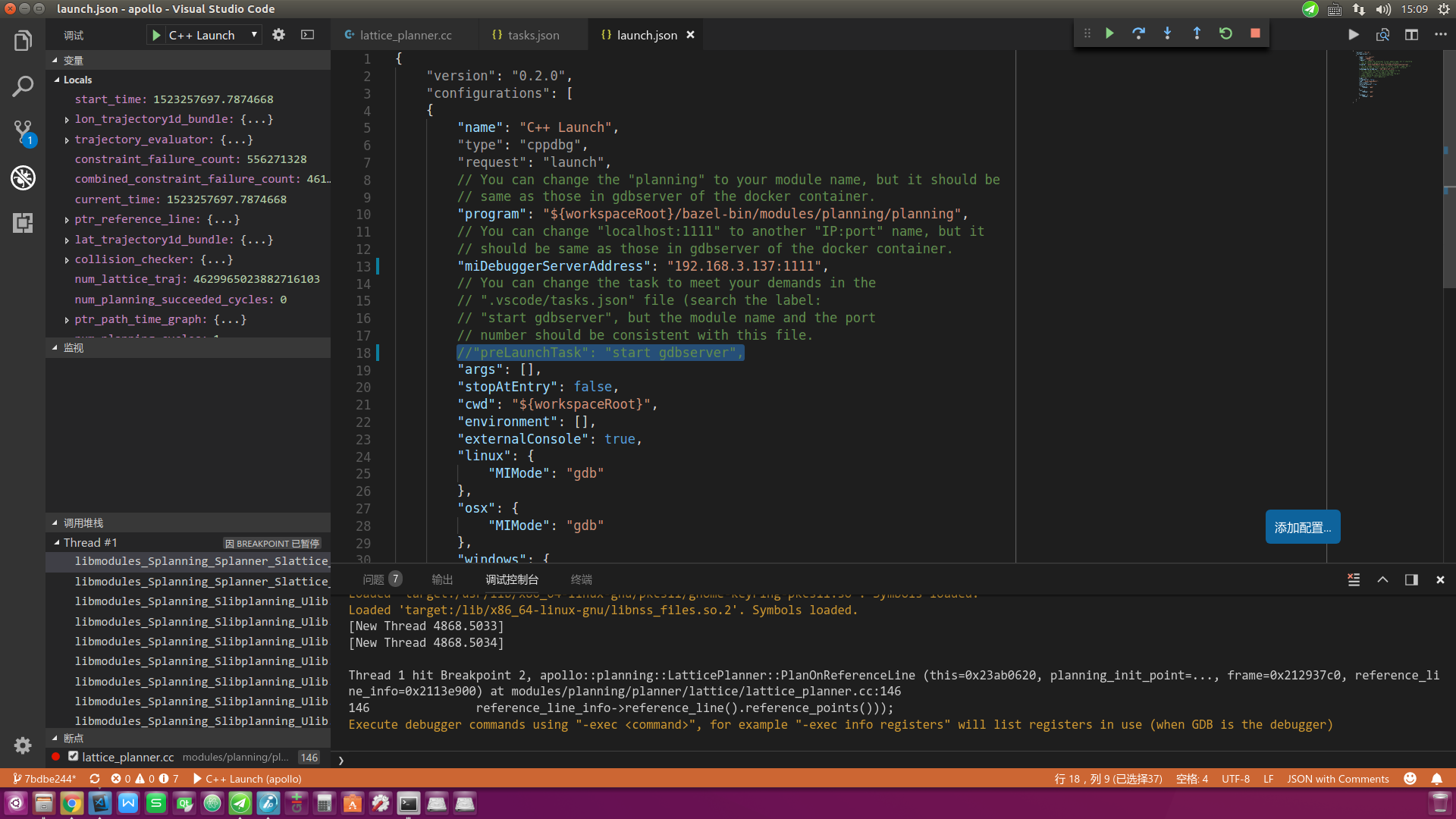This screenshot has height=819, width=1456.
Task: Toggle the C++ Launch debug configuration dropdown
Action: coord(253,35)
